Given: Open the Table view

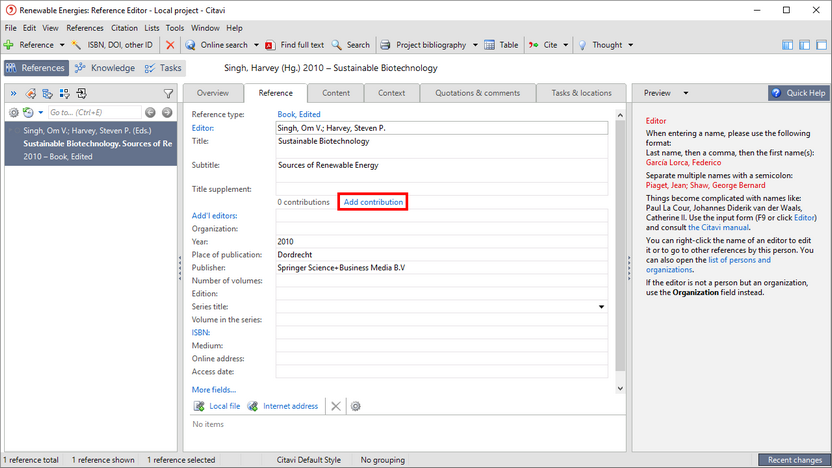Looking at the screenshot, I should [501, 45].
